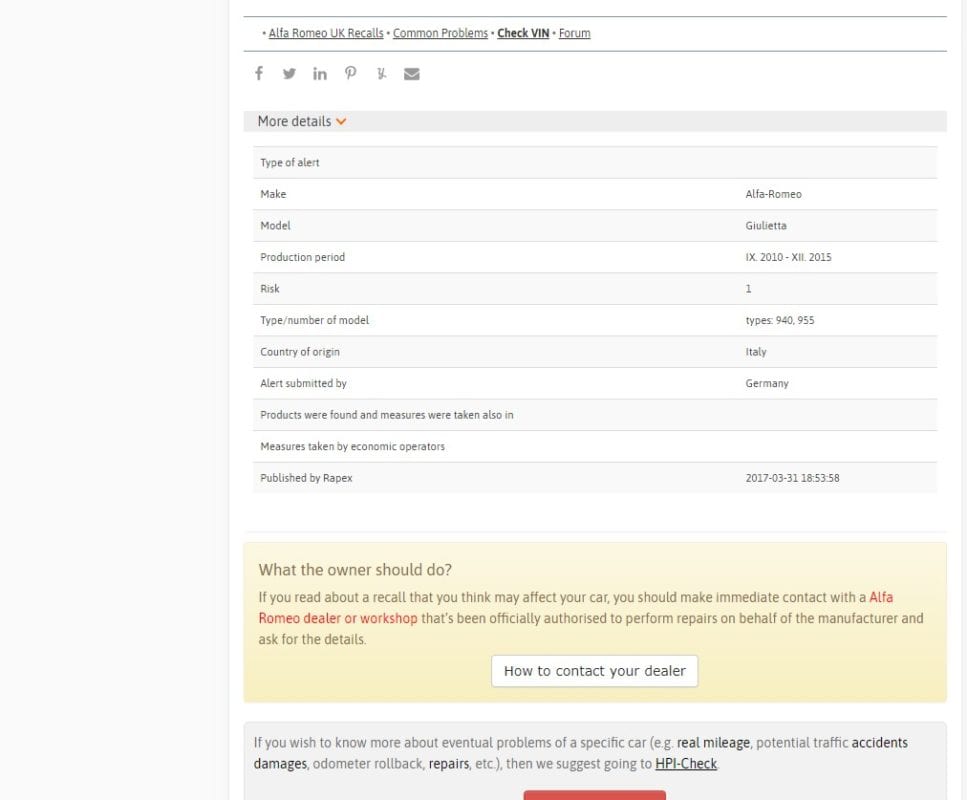The width and height of the screenshot is (967, 800).
Task: Click the What the owner should do heading
Action: coord(355,570)
